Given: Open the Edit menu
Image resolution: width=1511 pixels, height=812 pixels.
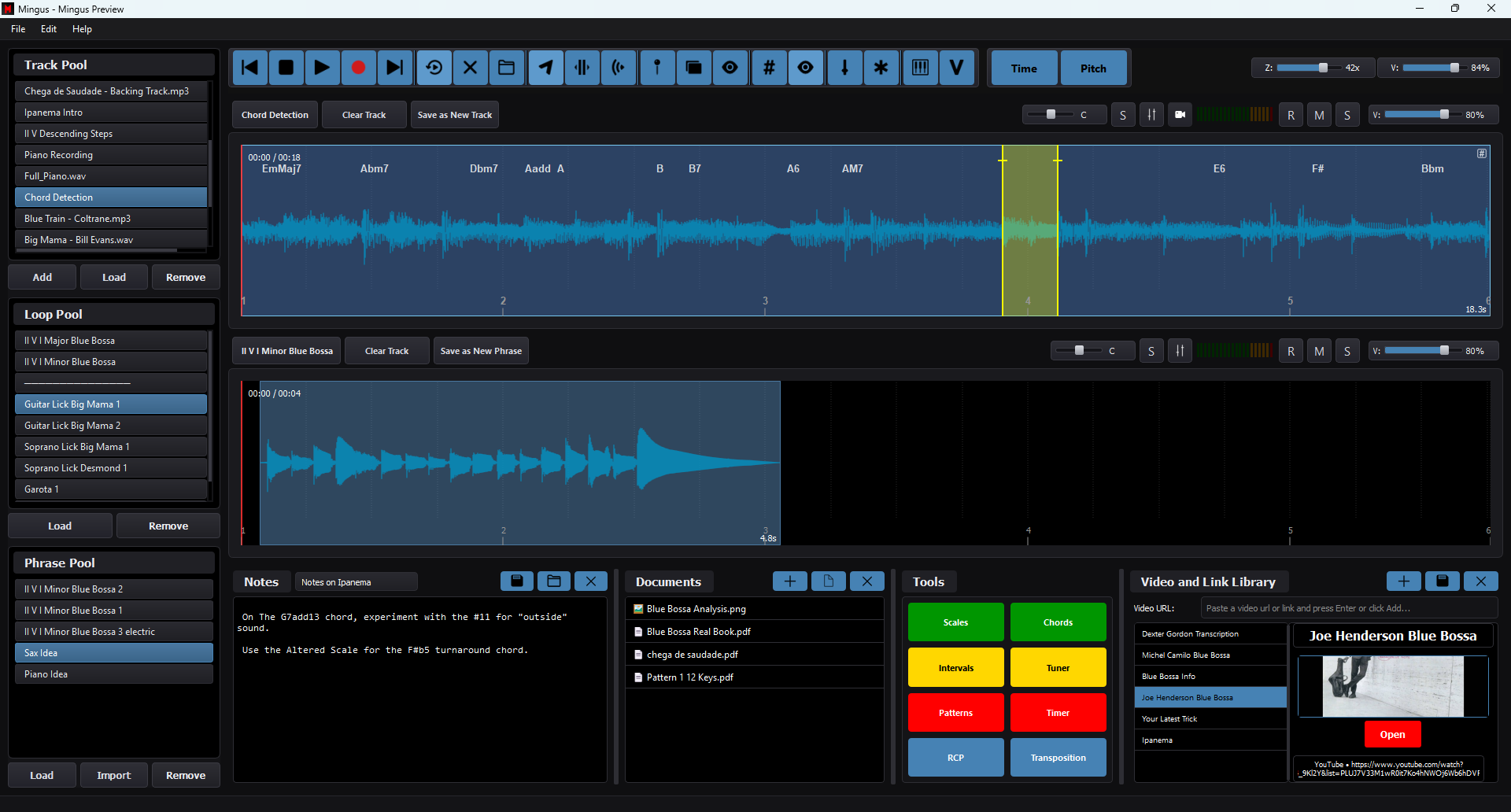Looking at the screenshot, I should 49,29.
